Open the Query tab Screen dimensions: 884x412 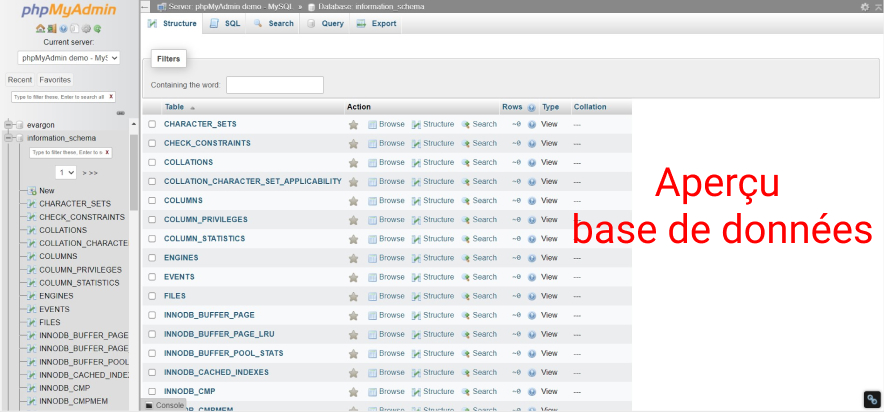[325, 24]
